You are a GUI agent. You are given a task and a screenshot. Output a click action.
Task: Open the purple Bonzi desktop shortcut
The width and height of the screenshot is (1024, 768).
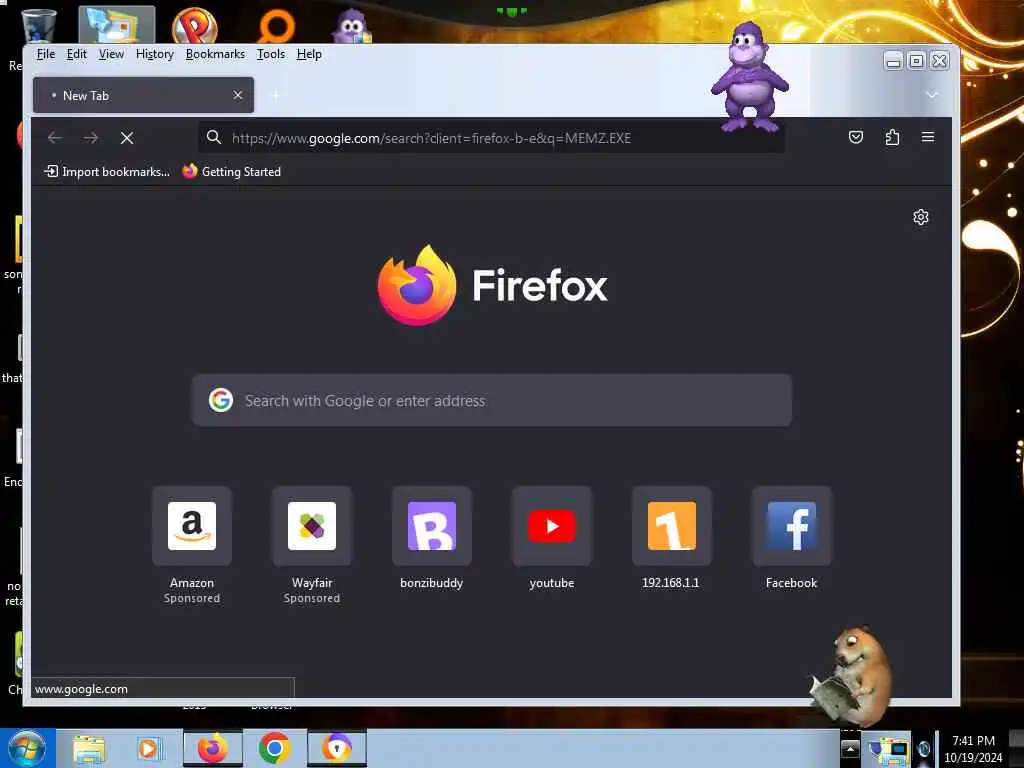click(351, 26)
